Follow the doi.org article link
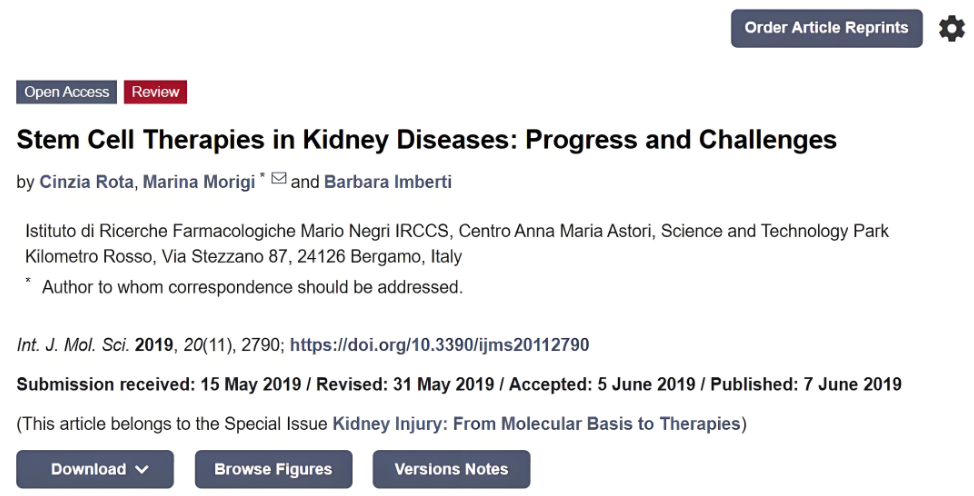This screenshot has width=974, height=496. click(439, 345)
